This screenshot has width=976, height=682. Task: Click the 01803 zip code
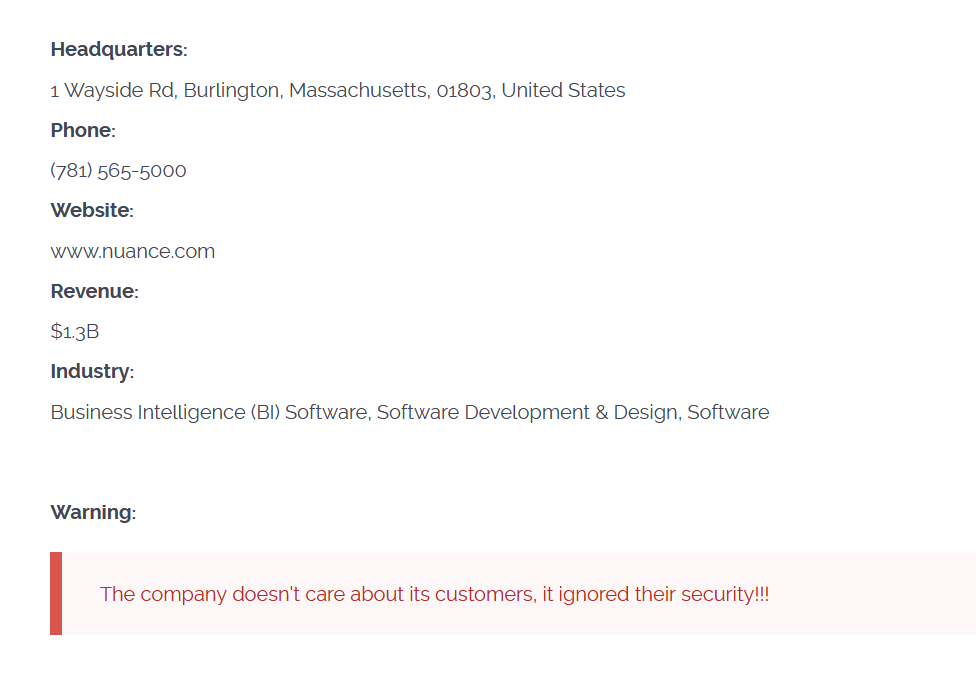coord(465,90)
